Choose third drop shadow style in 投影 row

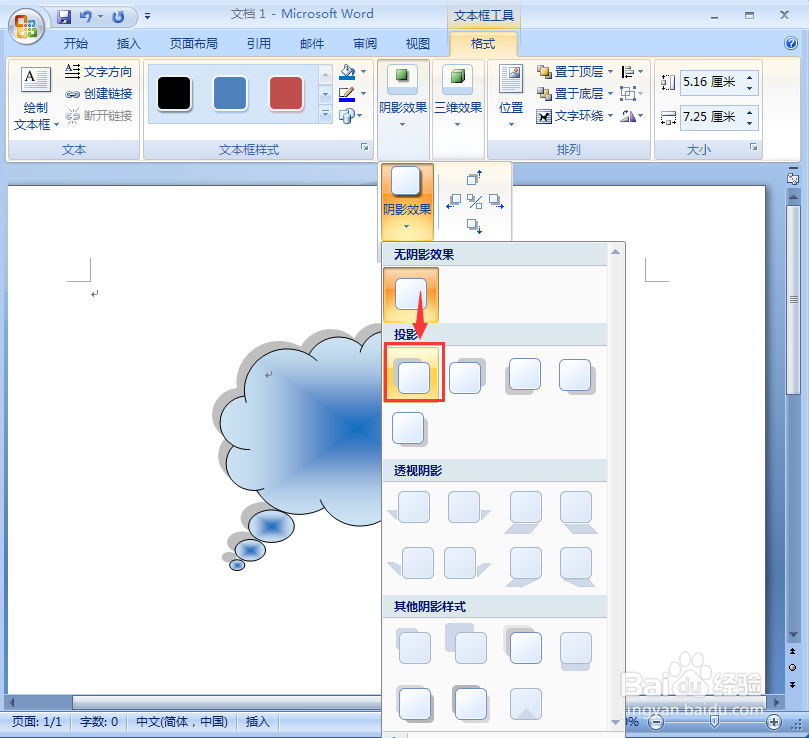click(x=523, y=376)
